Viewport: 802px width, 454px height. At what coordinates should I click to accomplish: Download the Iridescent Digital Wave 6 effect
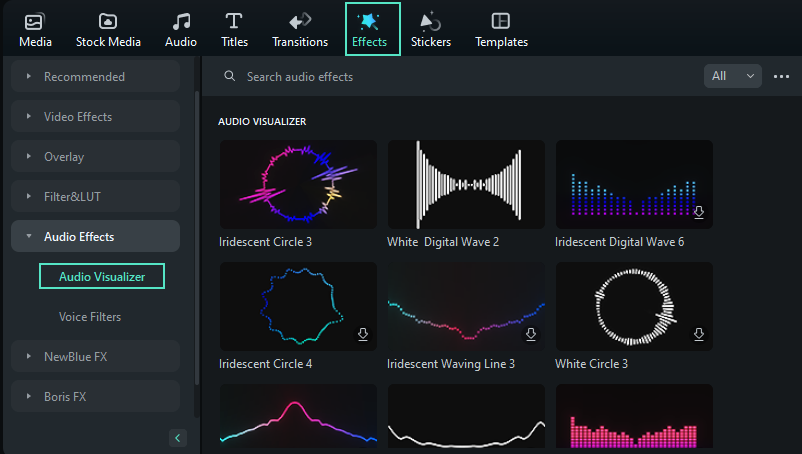tap(699, 212)
